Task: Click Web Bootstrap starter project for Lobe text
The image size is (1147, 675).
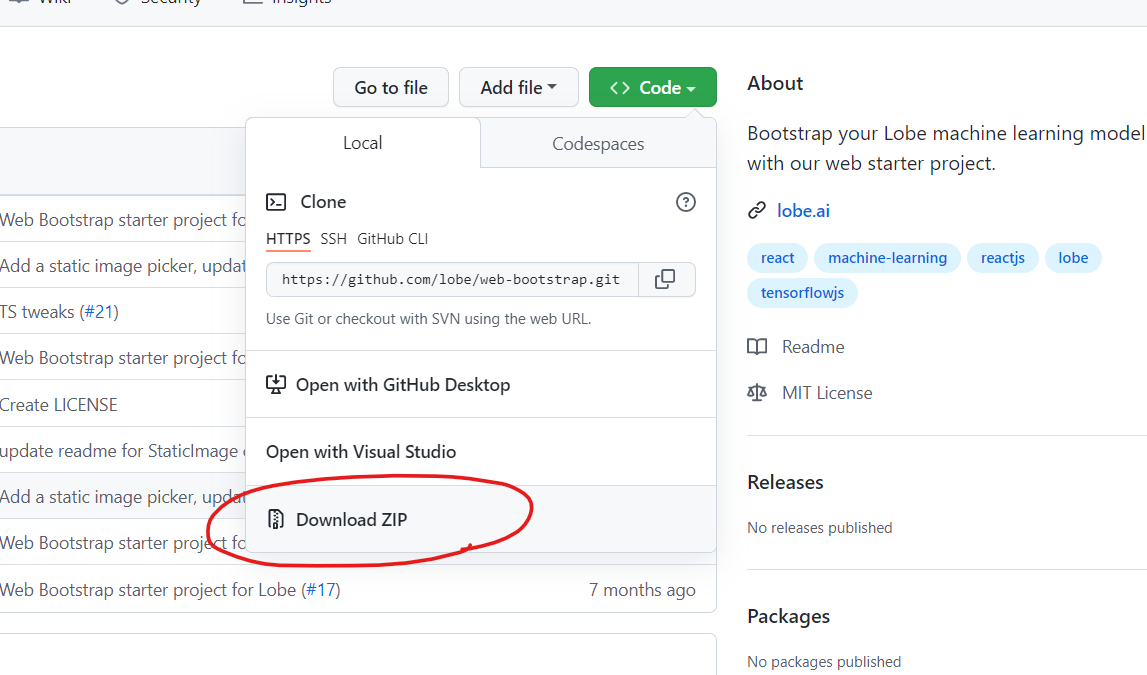Action: [x=148, y=589]
